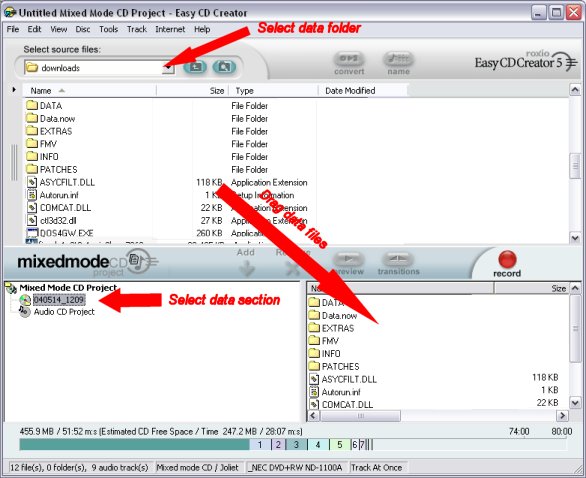Screen dimensions: 586x478
Task: Open the downloads source folder dropdown
Action: click(169, 68)
